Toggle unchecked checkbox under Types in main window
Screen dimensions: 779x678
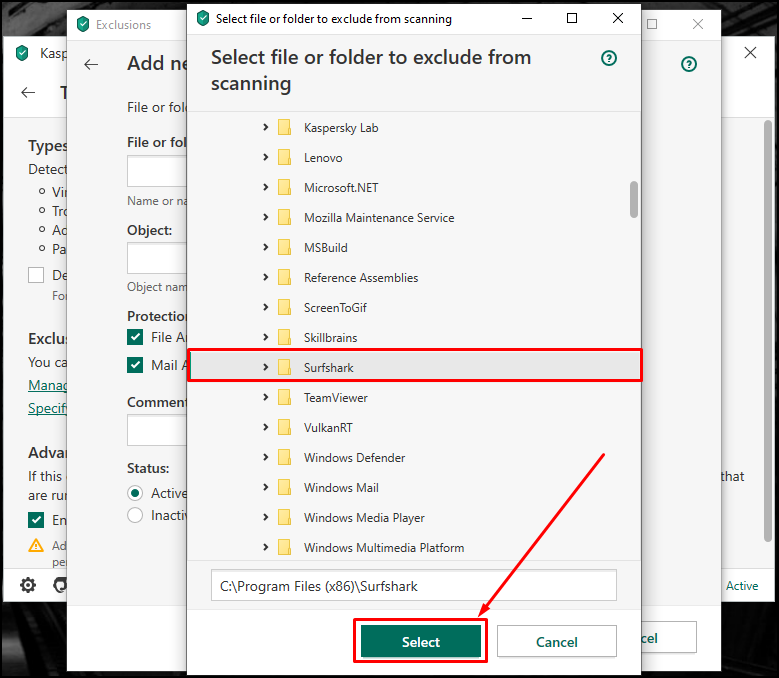(x=36, y=275)
